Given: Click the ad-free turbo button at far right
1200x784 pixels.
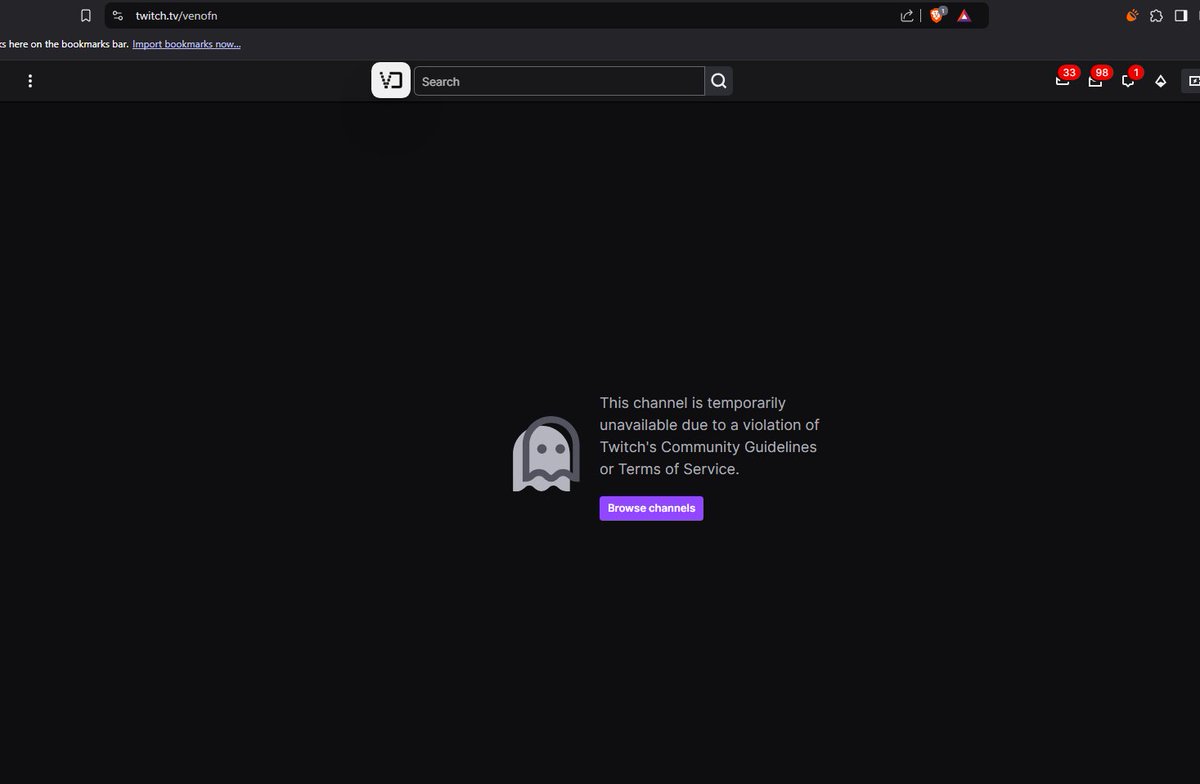Looking at the screenshot, I should [x=1191, y=81].
